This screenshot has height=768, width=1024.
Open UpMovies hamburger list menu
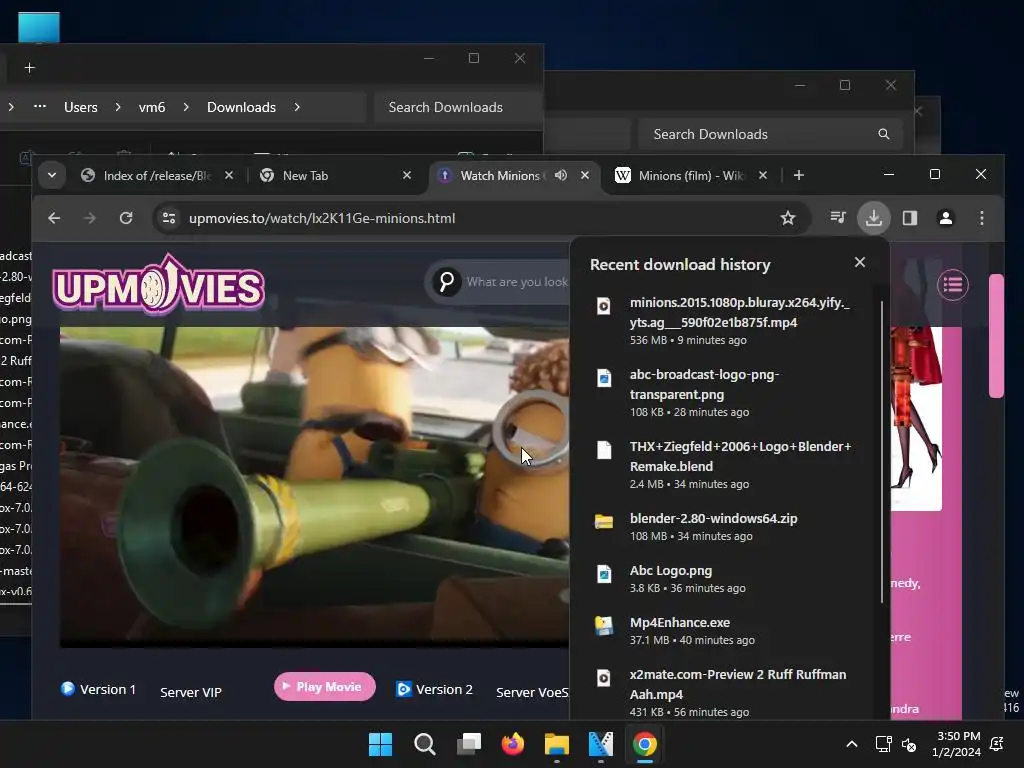tap(953, 285)
